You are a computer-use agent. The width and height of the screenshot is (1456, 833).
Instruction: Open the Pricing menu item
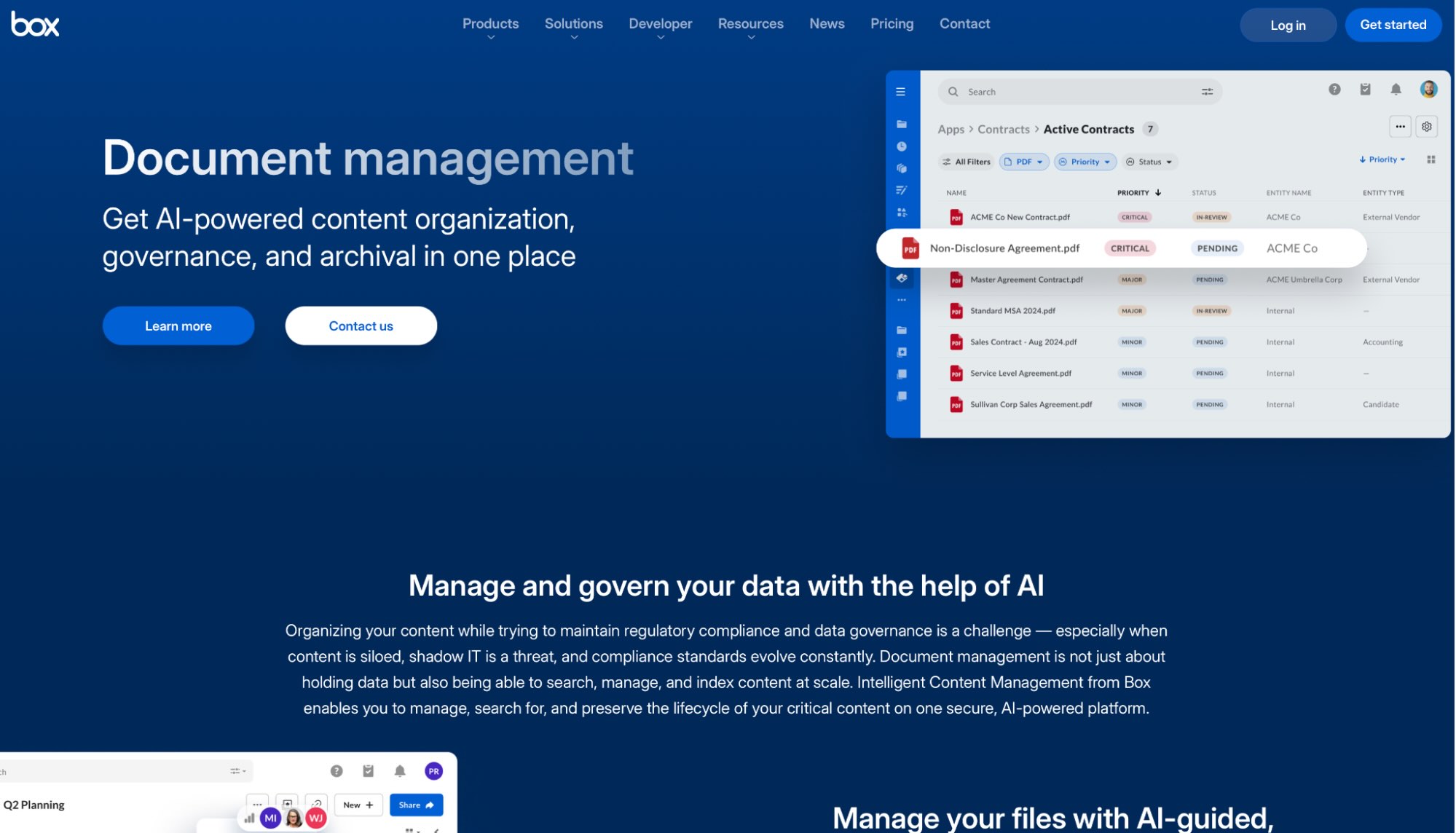(x=892, y=23)
